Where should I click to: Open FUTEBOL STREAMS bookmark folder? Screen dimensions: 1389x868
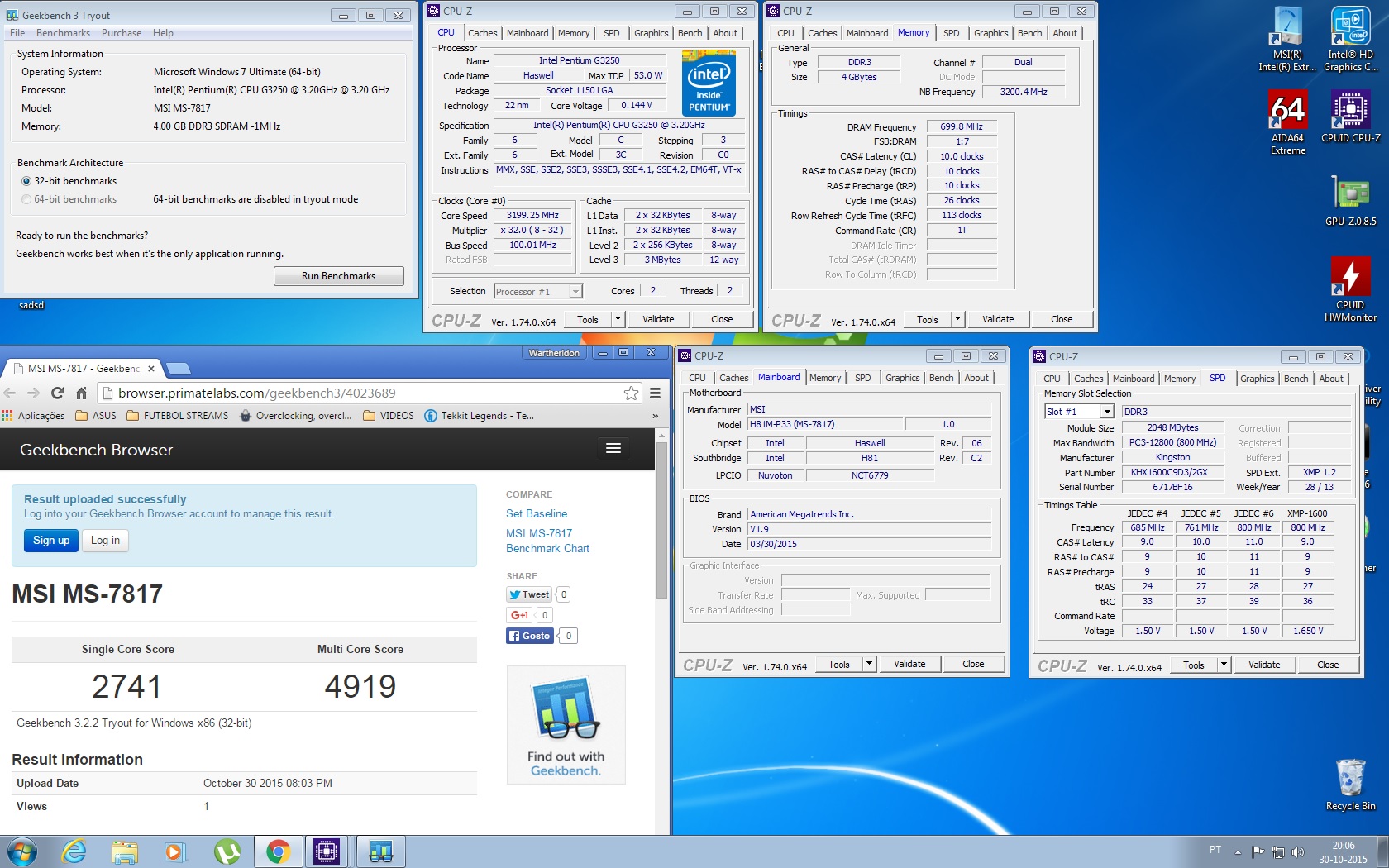[177, 416]
